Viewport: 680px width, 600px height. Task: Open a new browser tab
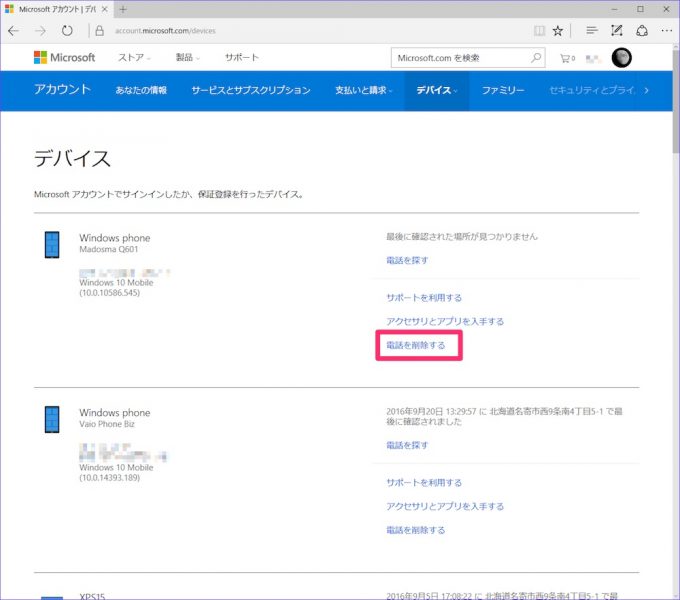[123, 9]
